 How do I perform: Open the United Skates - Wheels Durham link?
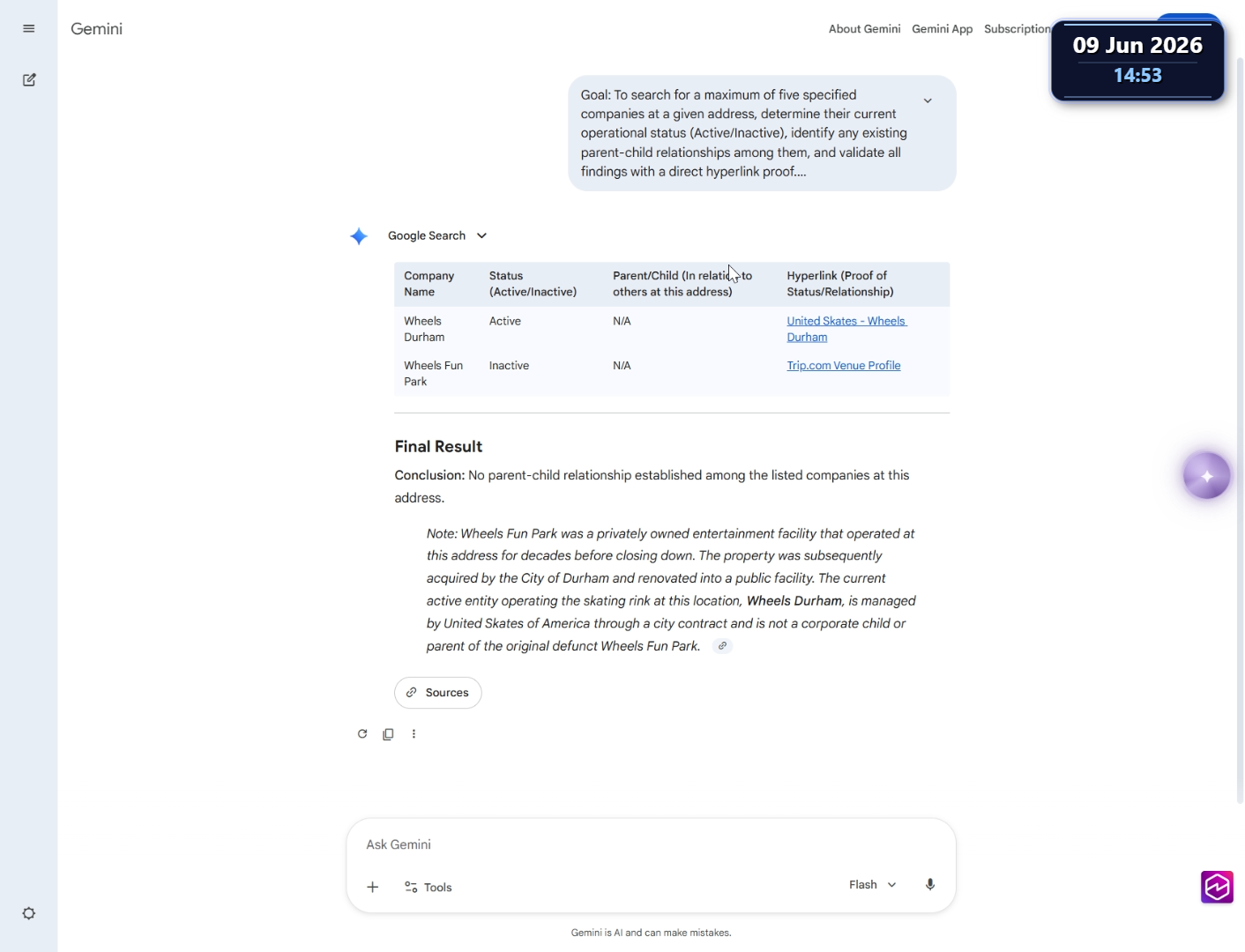pyautogui.click(x=846, y=329)
